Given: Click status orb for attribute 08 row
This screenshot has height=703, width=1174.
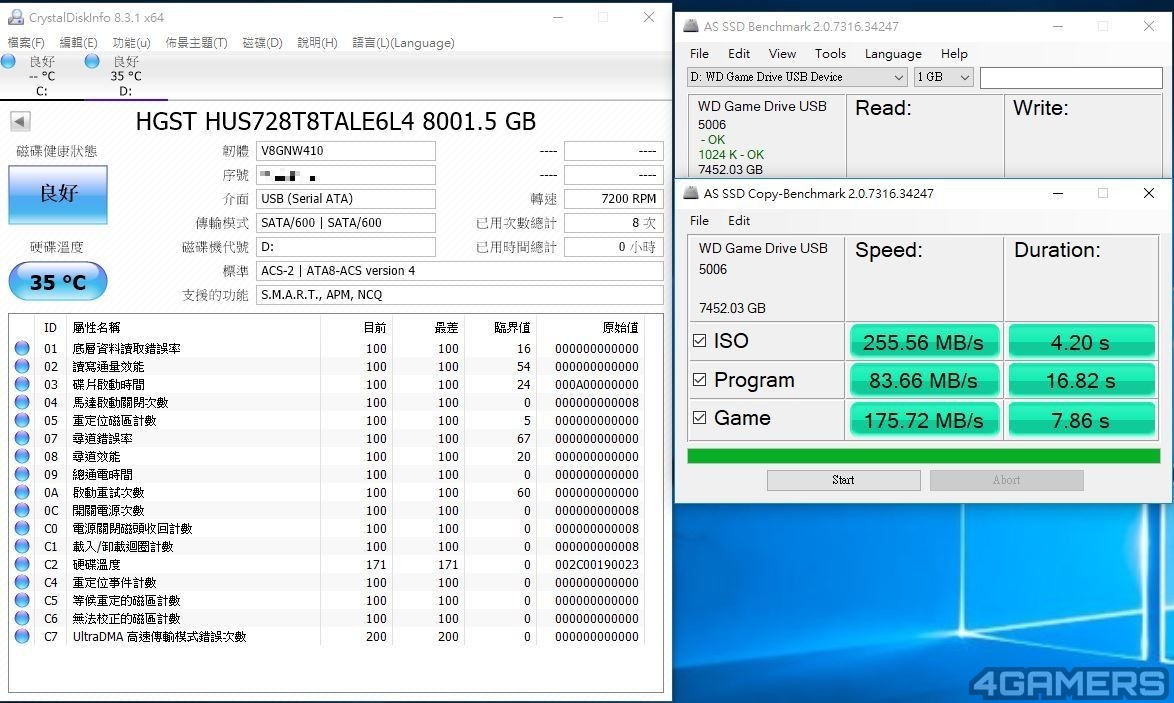Looking at the screenshot, I should 22,456.
